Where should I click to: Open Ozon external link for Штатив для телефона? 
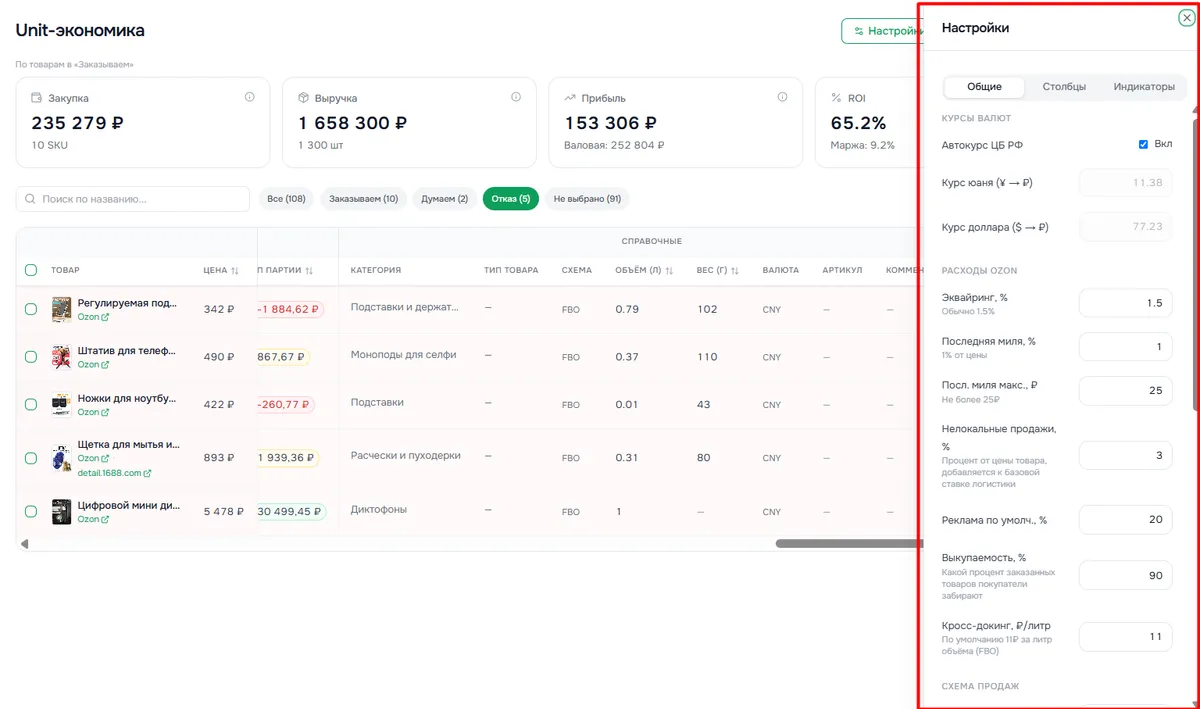94,364
